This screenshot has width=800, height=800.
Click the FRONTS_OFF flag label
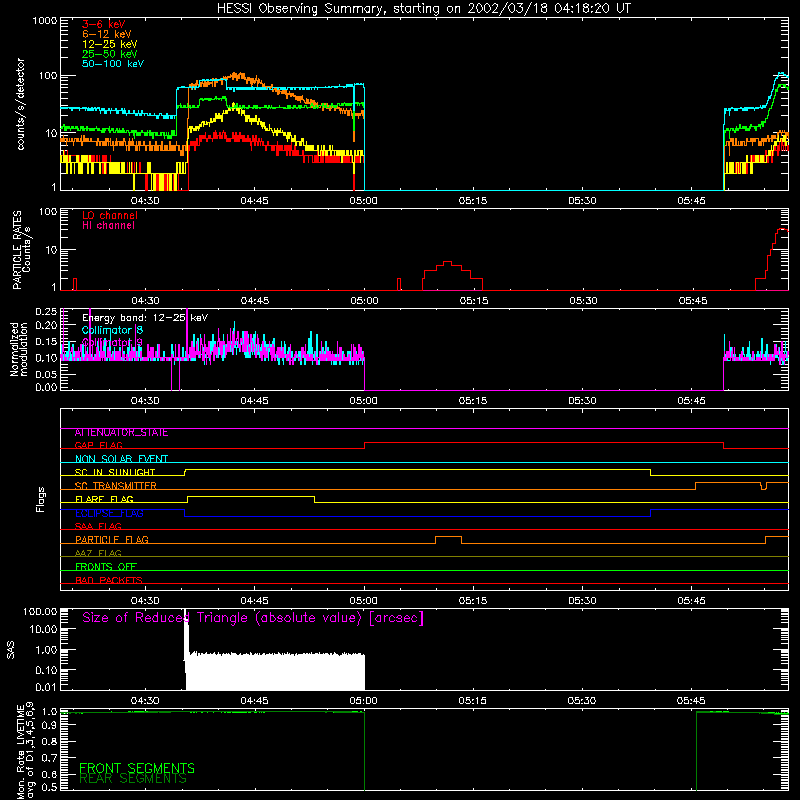(x=106, y=567)
